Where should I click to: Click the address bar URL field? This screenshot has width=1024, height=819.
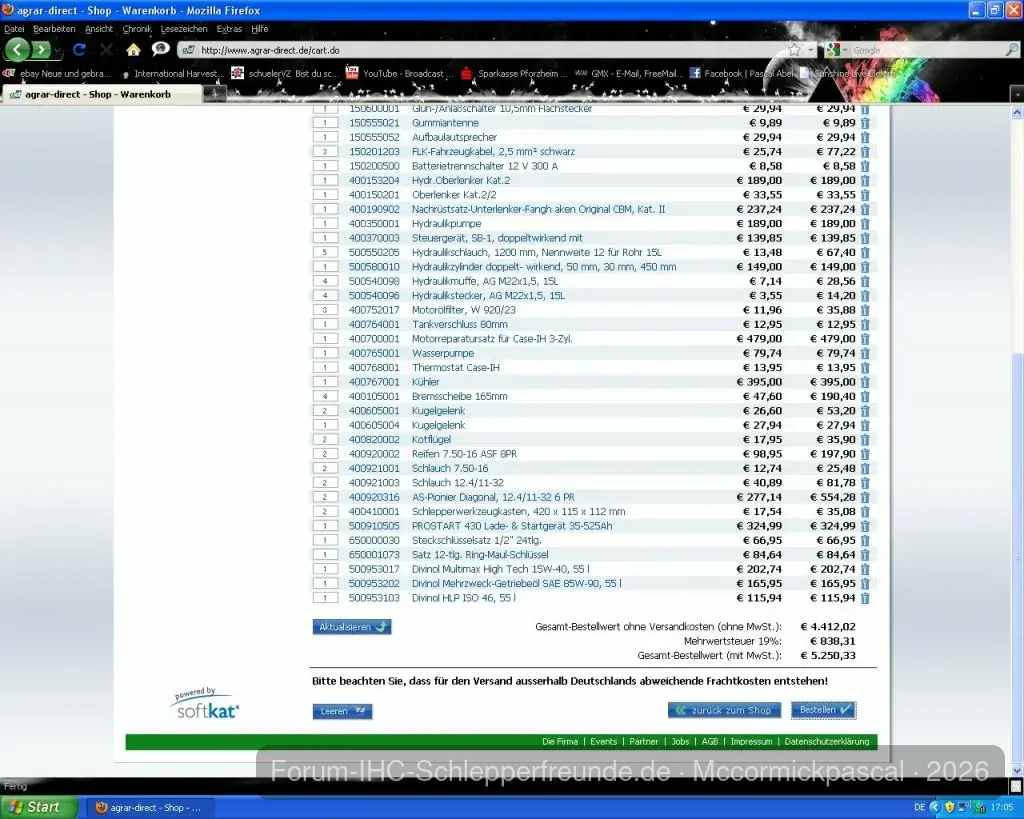pos(490,50)
